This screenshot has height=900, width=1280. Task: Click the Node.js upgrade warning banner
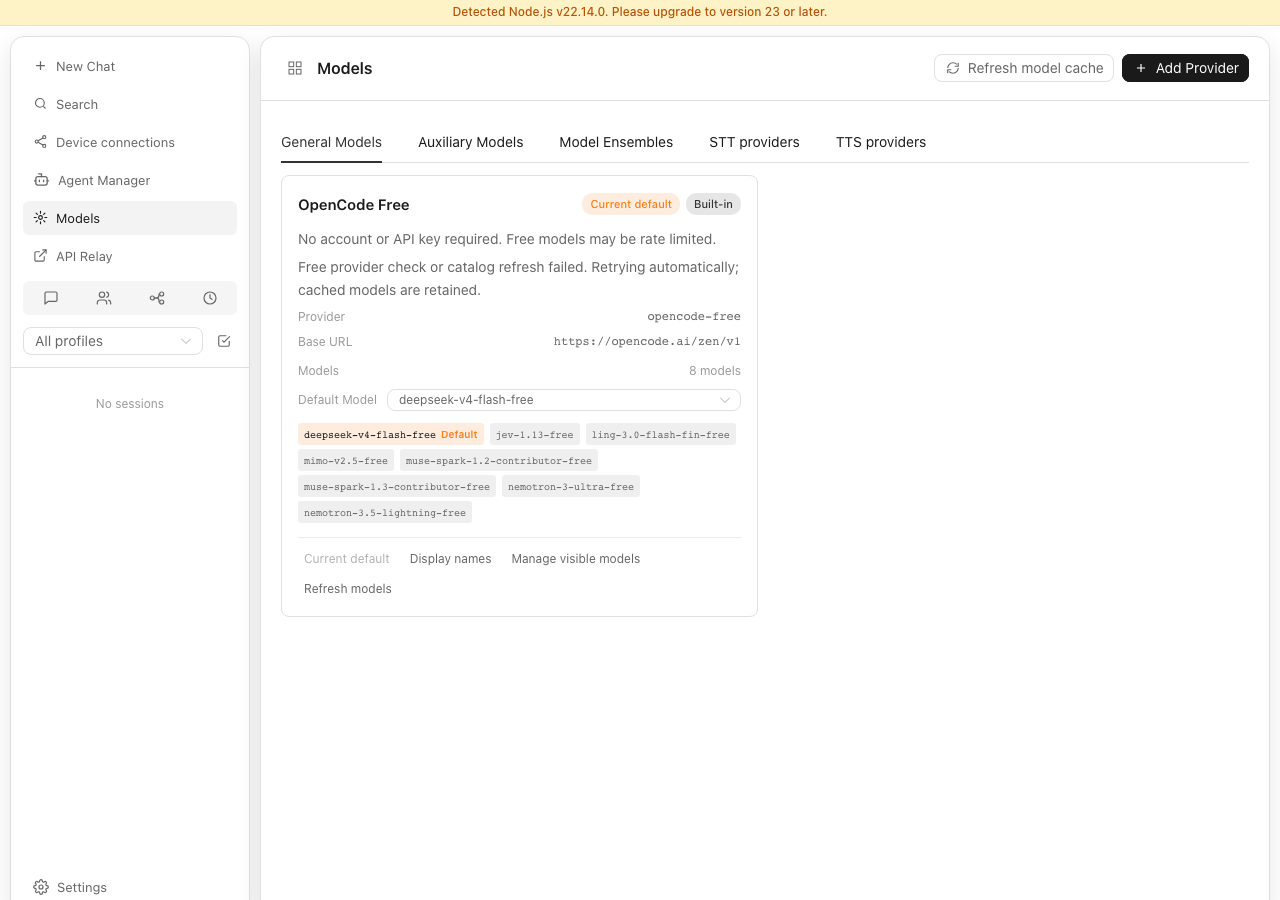point(640,12)
